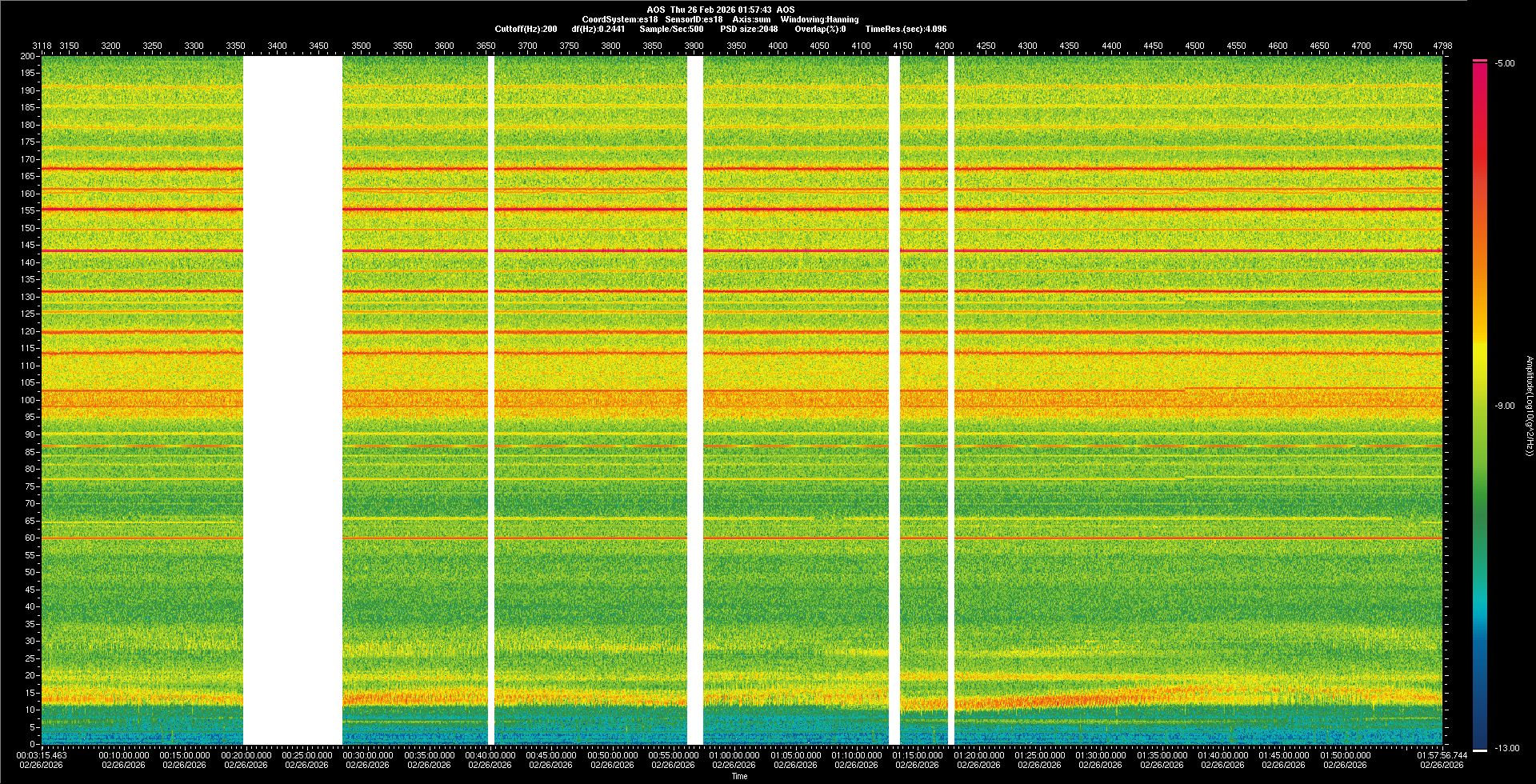Click the Cutoff(Hz):200 header text
Viewport: 1536px width, 784px height.
coord(526,29)
